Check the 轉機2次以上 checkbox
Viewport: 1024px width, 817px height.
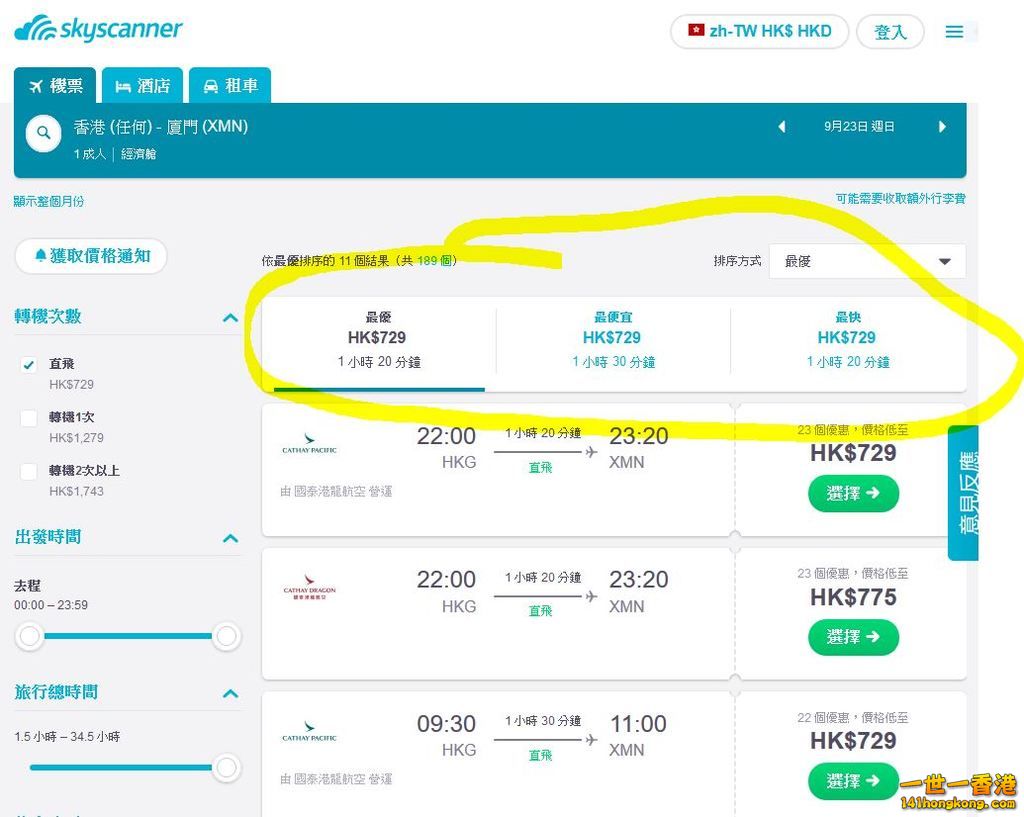(x=29, y=472)
